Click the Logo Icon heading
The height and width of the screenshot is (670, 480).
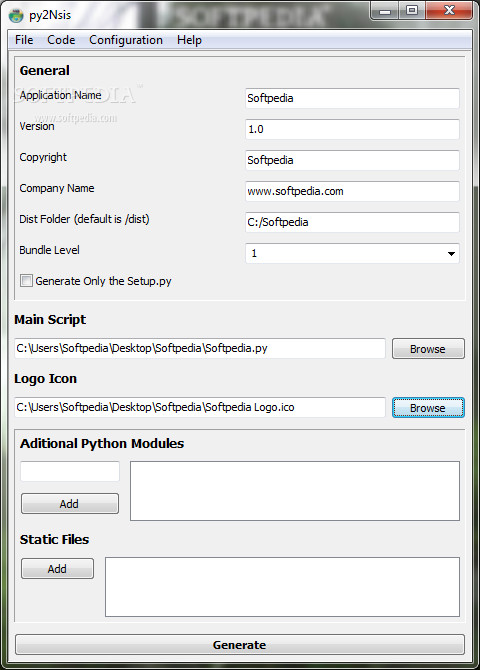46,379
